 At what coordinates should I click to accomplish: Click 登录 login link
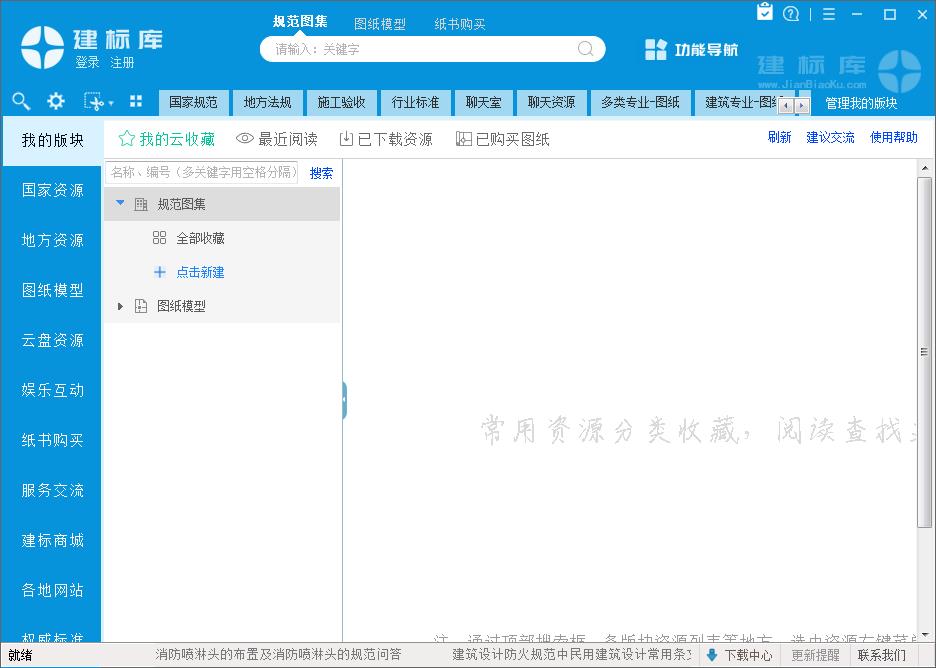[x=87, y=63]
